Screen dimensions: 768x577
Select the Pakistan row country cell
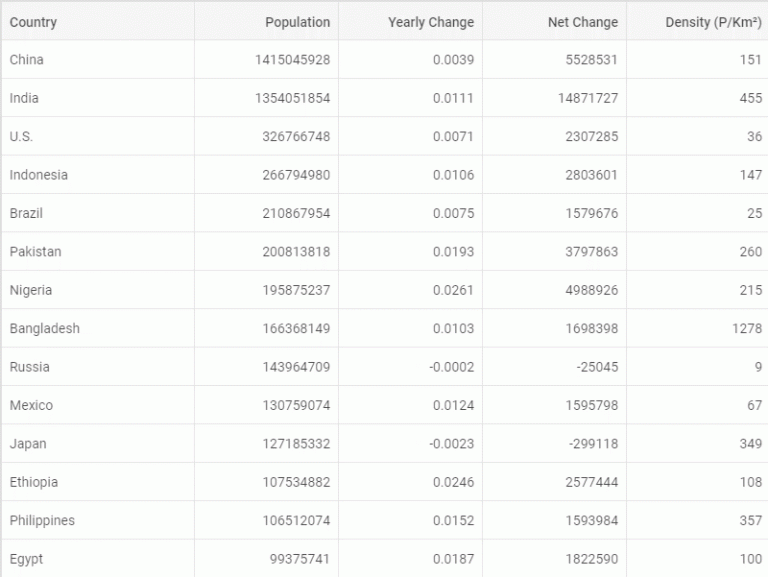[x=98, y=251]
